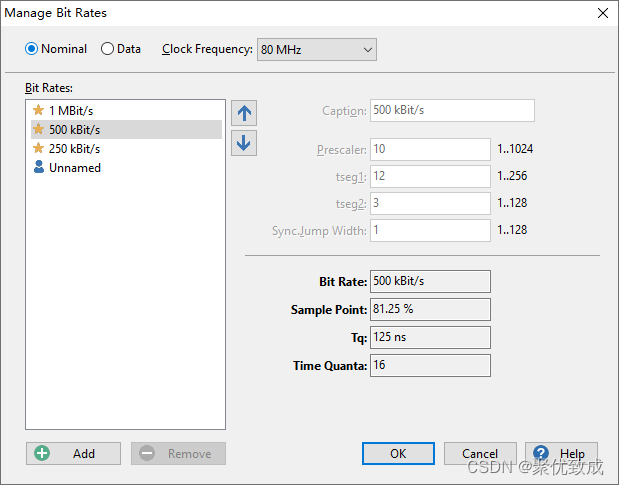Click the tseg1 value field
Image resolution: width=619 pixels, height=485 pixels.
point(430,176)
